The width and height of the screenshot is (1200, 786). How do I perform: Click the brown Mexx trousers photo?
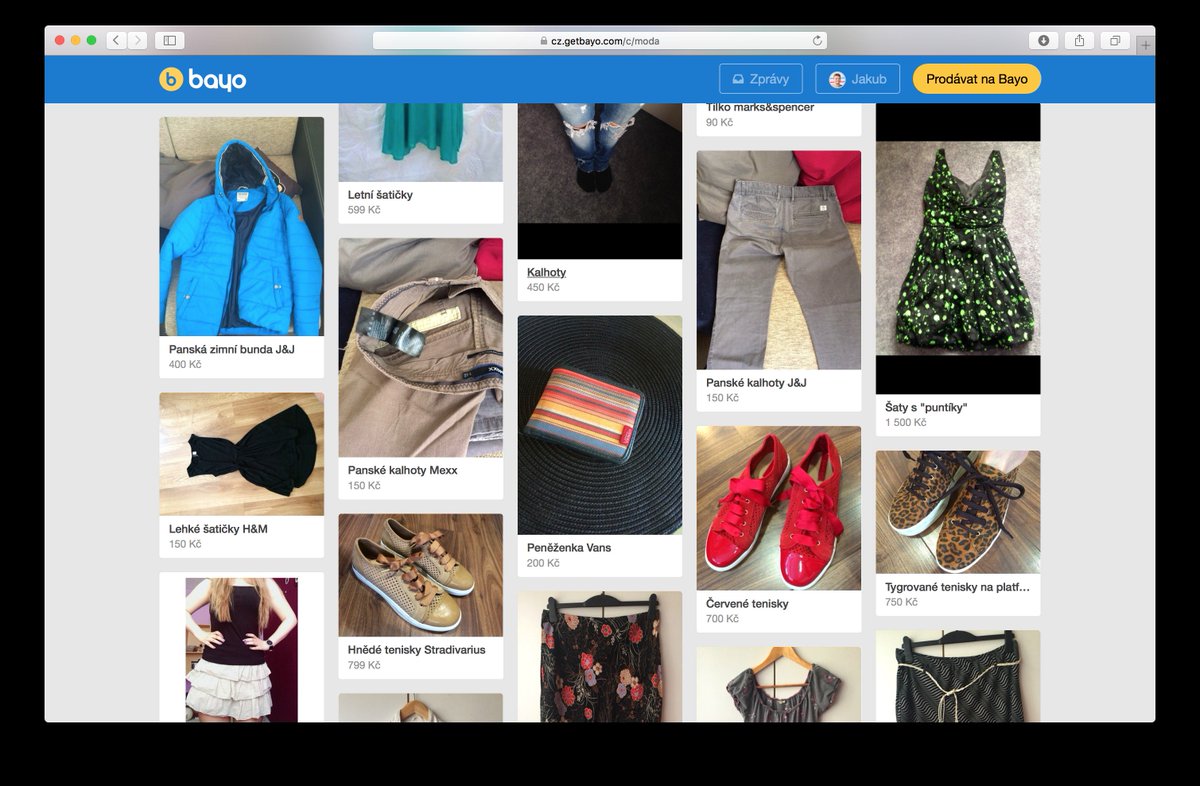[x=420, y=347]
